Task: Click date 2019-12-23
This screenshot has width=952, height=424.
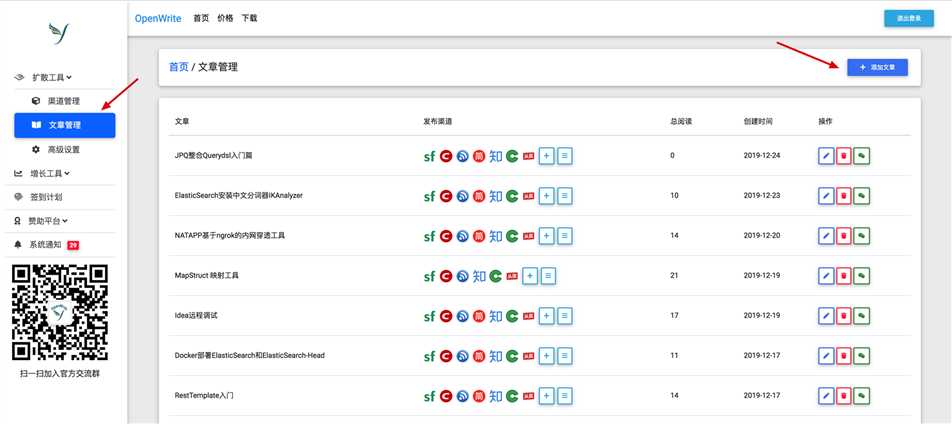Action: [x=762, y=196]
